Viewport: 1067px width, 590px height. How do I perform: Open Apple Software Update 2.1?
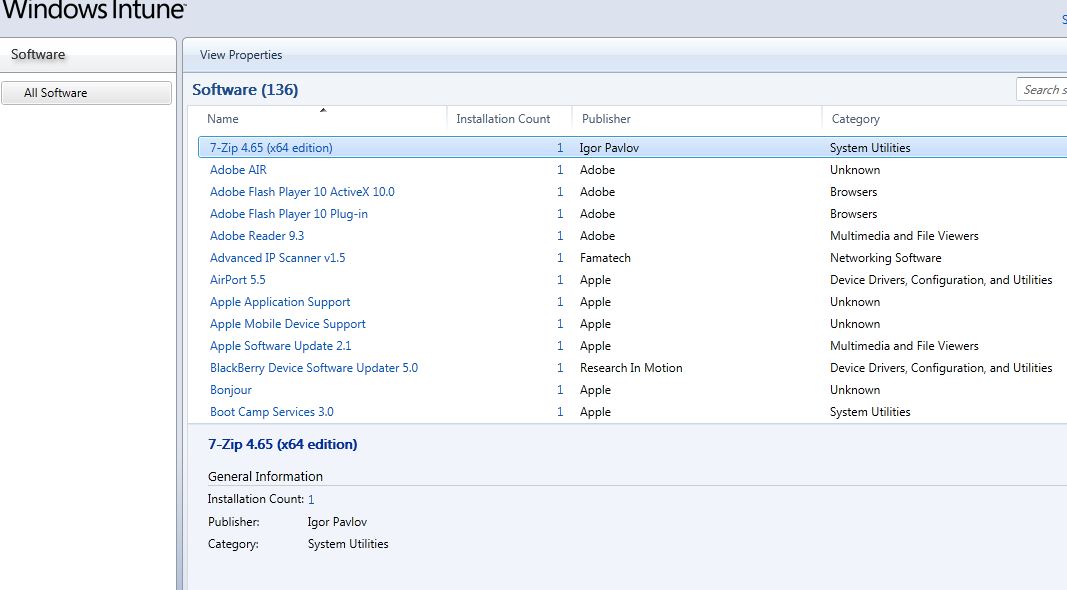click(280, 346)
